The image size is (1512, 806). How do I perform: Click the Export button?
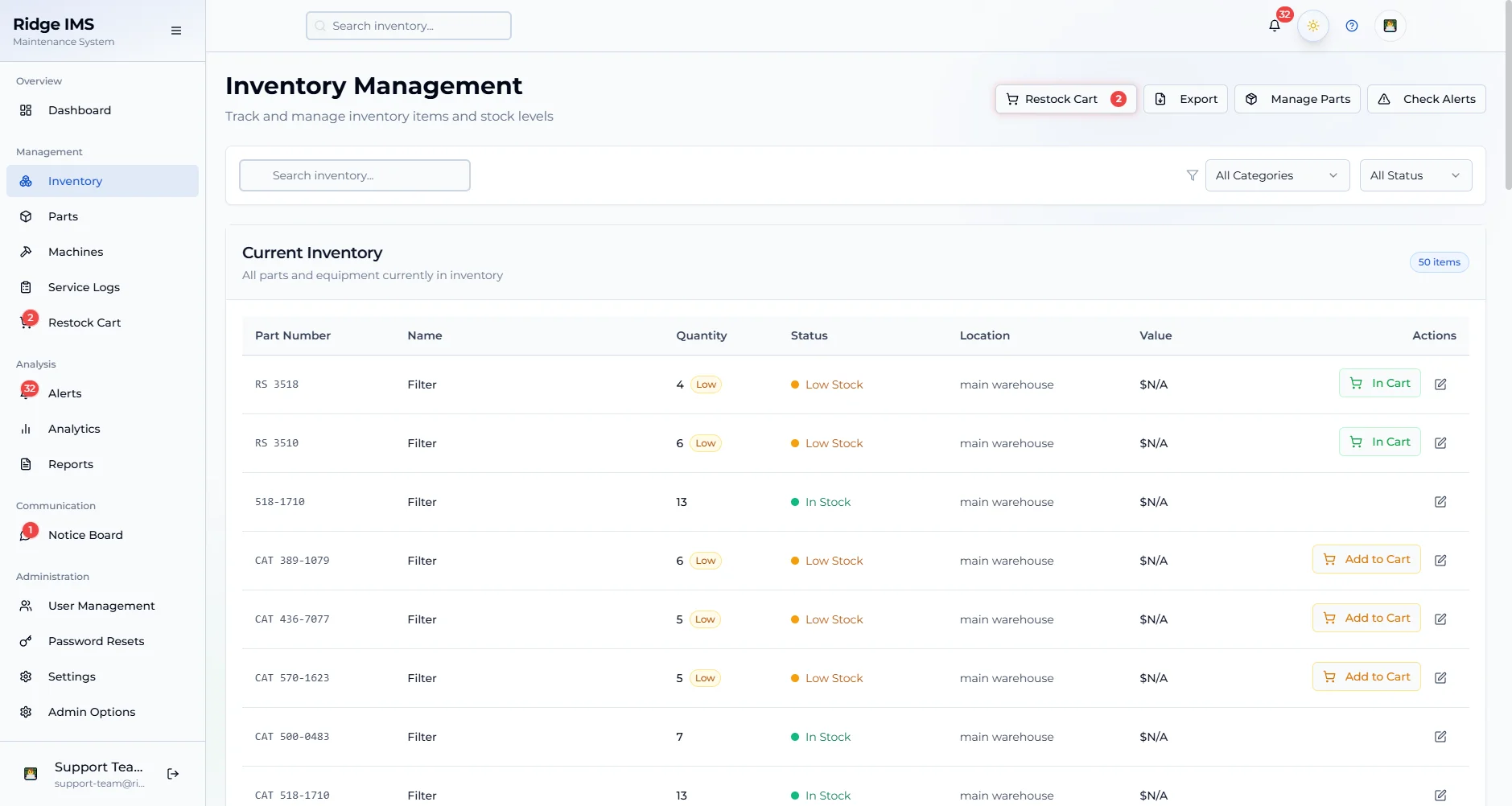point(1185,99)
